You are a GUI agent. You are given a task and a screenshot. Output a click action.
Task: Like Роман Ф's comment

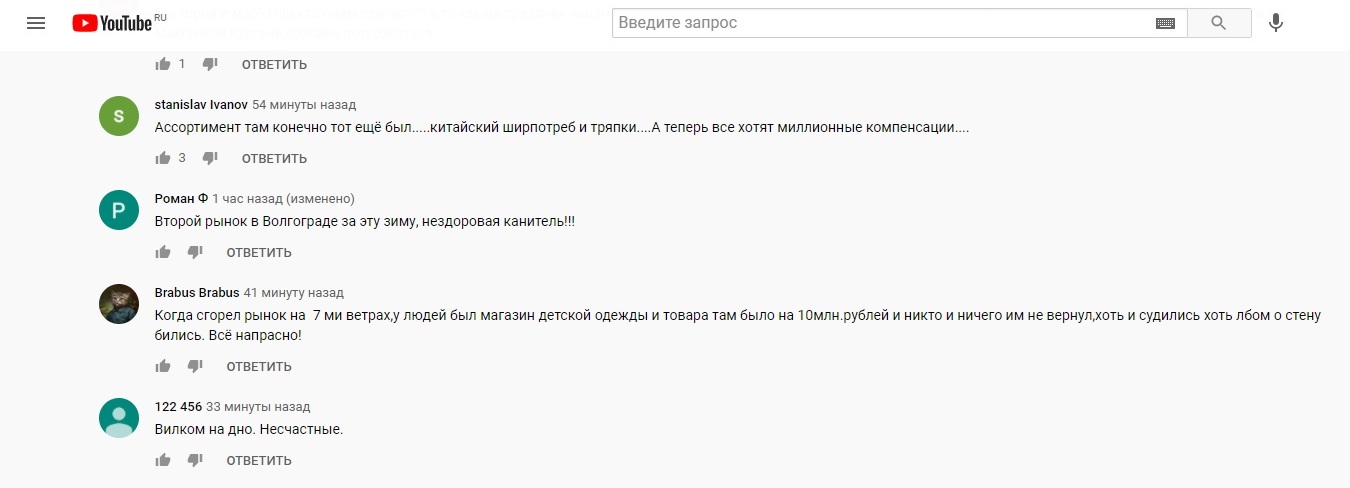(x=163, y=252)
